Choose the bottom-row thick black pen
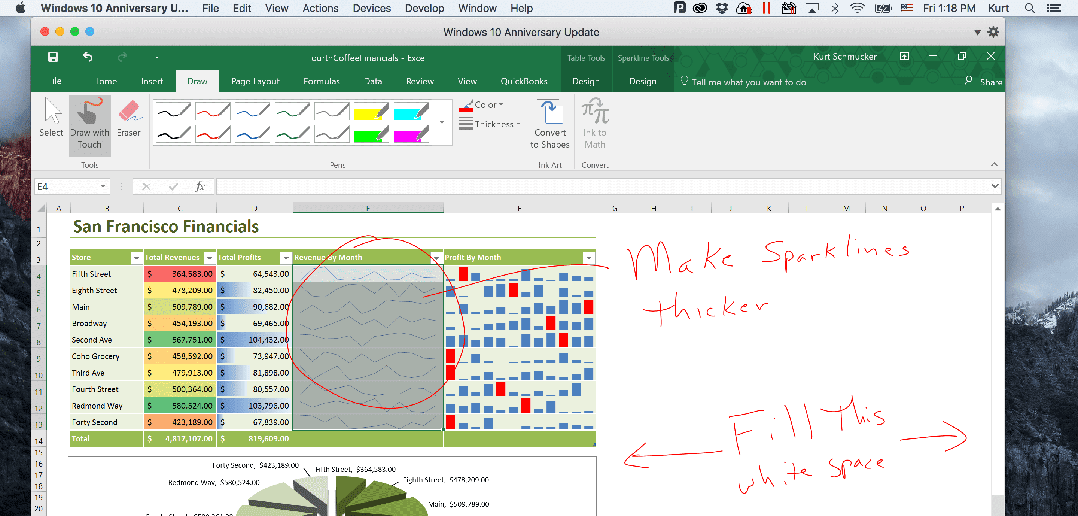Screen dimensions: 1078x516 173,134
